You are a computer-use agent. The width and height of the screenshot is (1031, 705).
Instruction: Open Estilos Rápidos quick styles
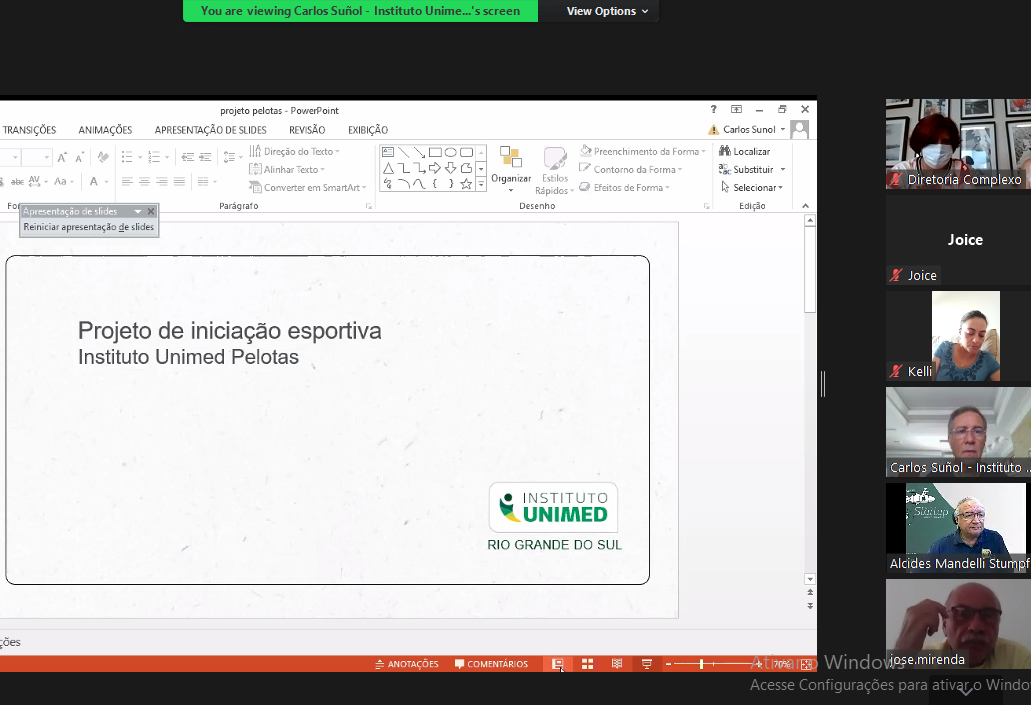(x=555, y=171)
